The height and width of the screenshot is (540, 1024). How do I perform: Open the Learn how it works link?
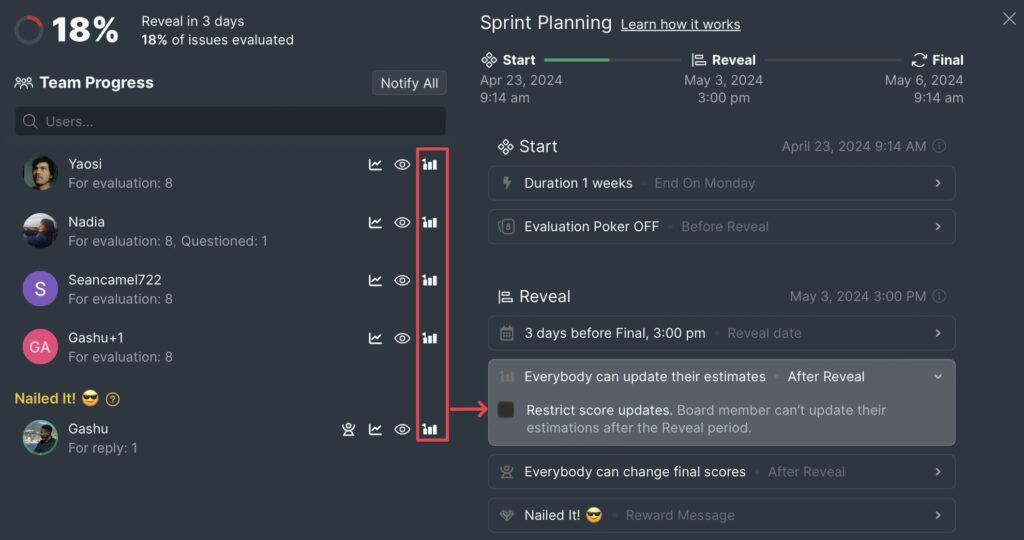tap(680, 24)
